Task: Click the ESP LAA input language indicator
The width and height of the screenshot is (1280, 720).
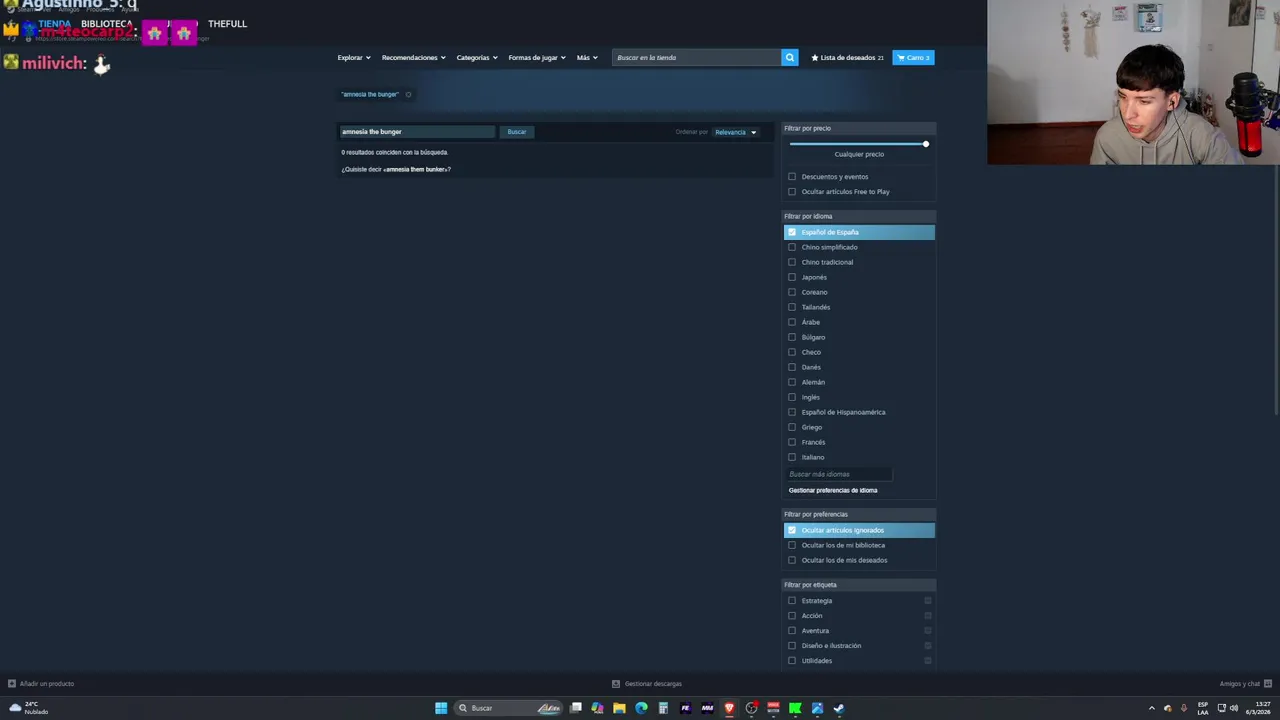Action: coord(1203,708)
